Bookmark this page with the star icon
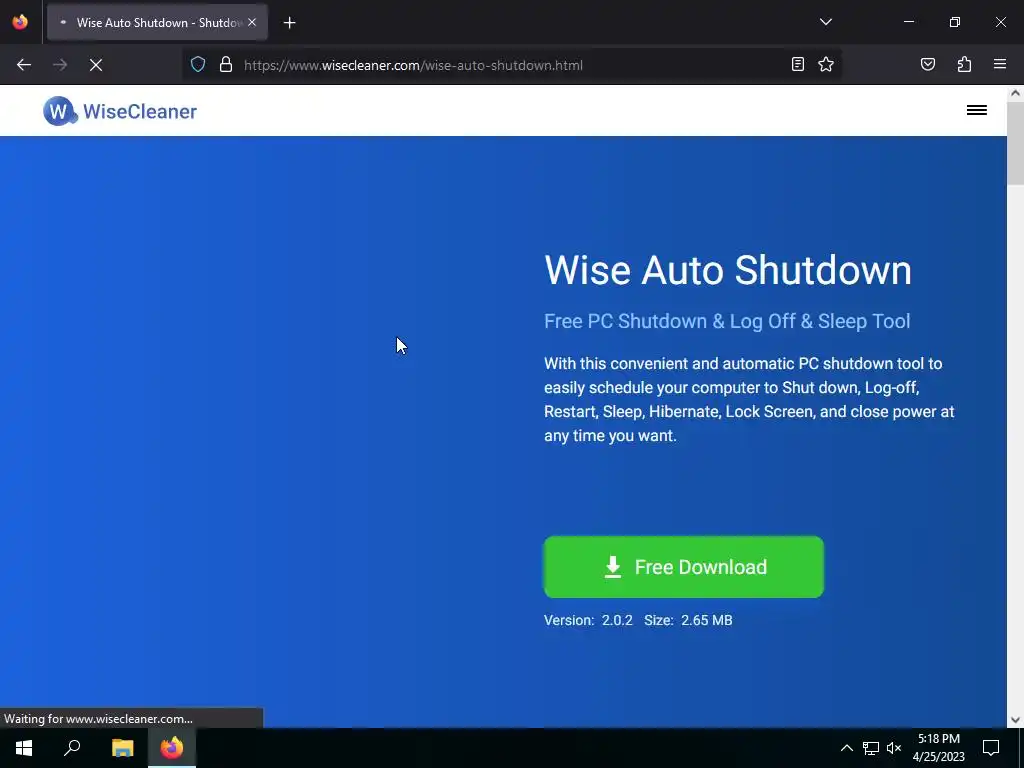 pyautogui.click(x=826, y=64)
